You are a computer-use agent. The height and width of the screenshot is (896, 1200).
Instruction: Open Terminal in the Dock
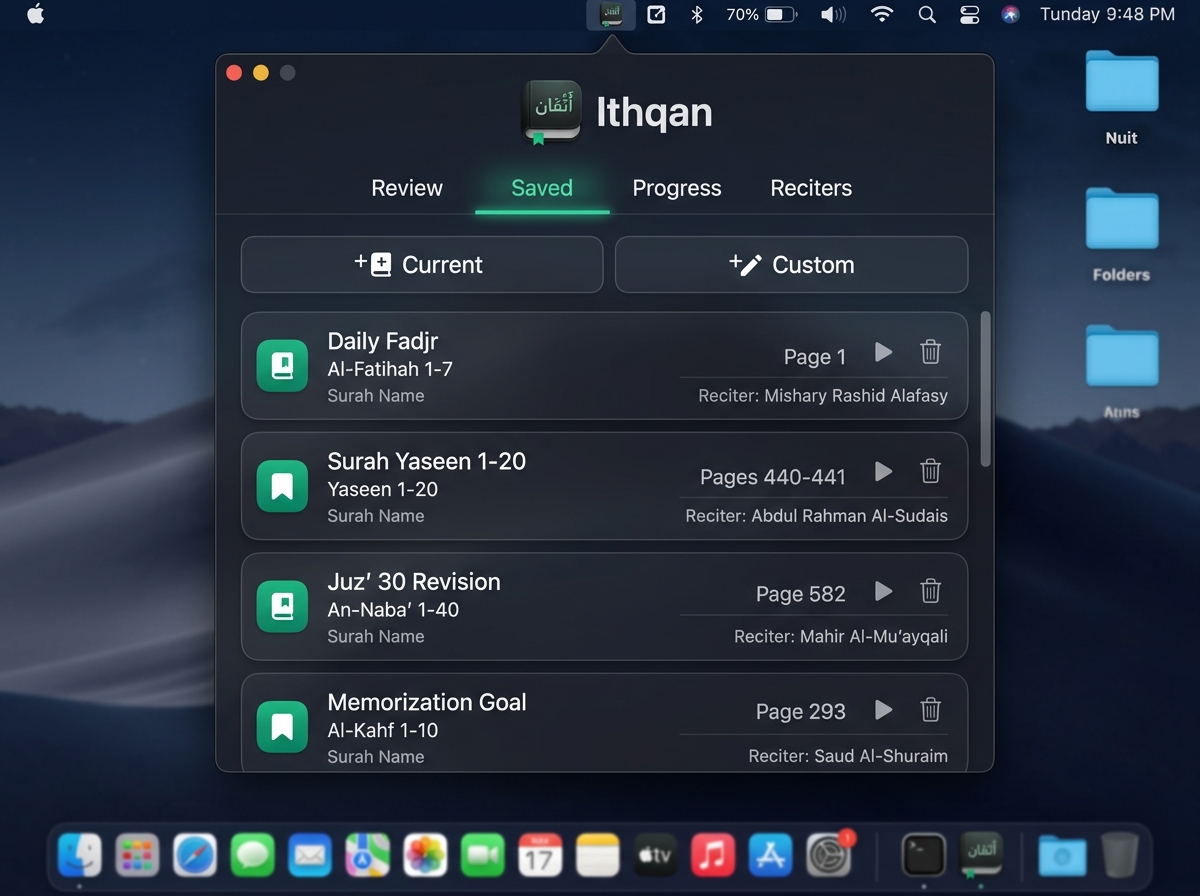click(x=923, y=856)
